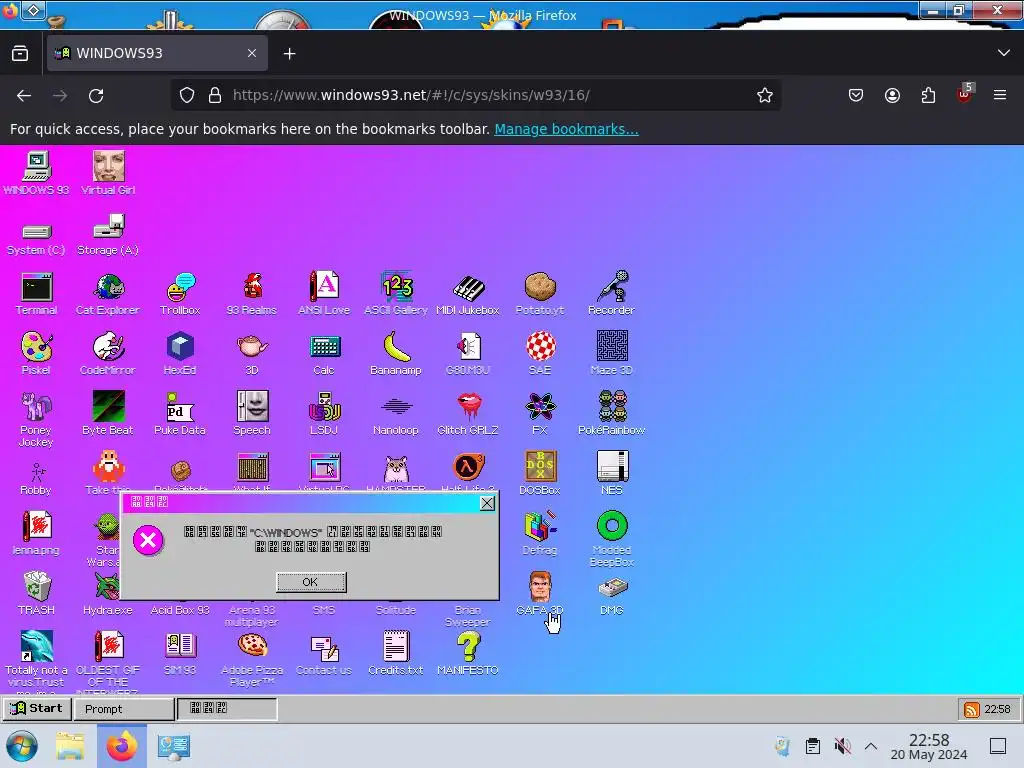Screen dimensions: 1024x768
Task: Select the glitched-text taskbar window button
Action: [x=227, y=709]
